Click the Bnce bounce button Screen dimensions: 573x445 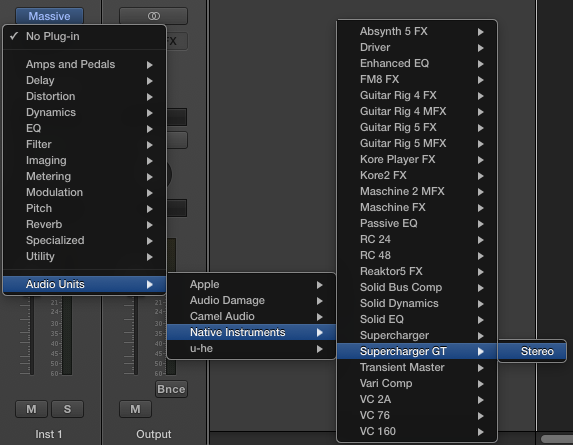tap(171, 389)
